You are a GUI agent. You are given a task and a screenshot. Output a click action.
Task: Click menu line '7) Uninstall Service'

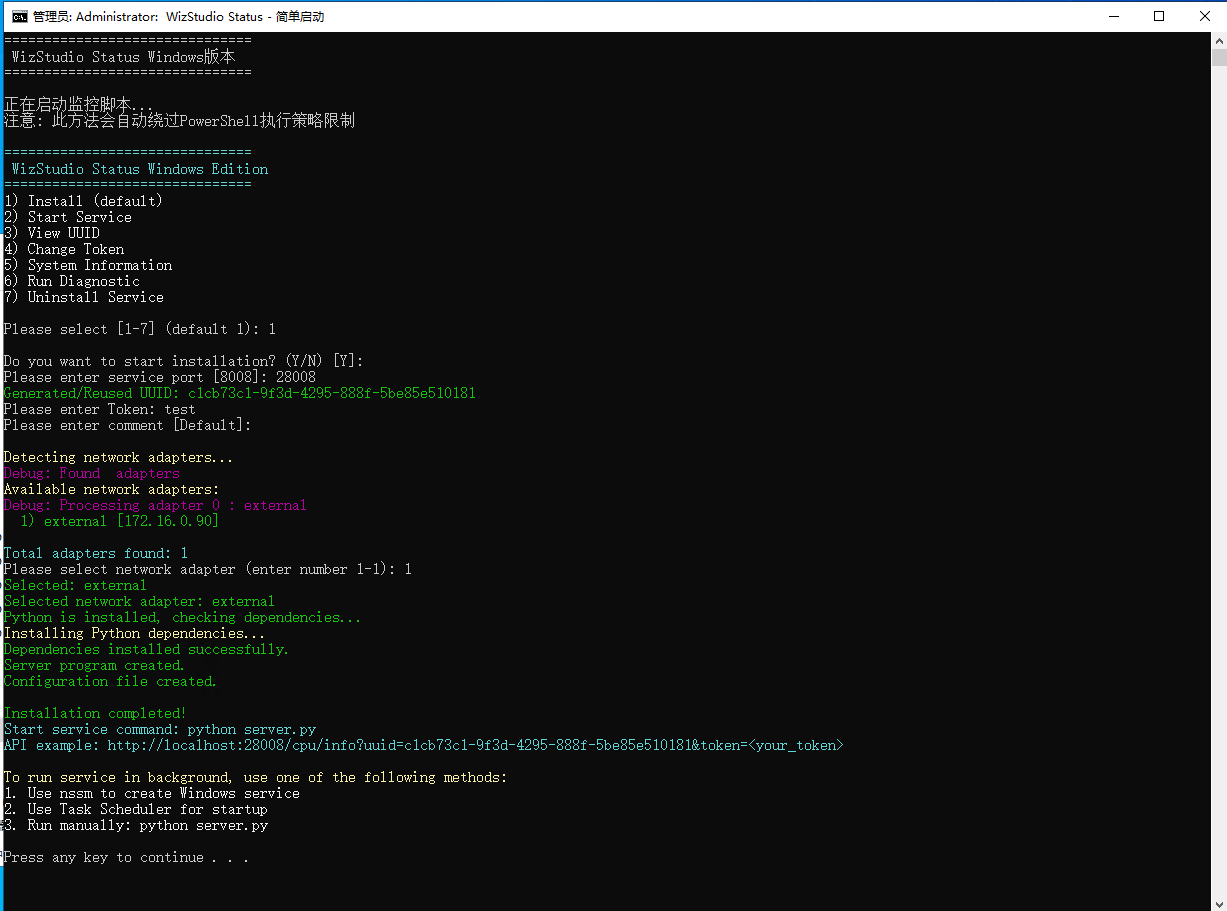click(84, 297)
